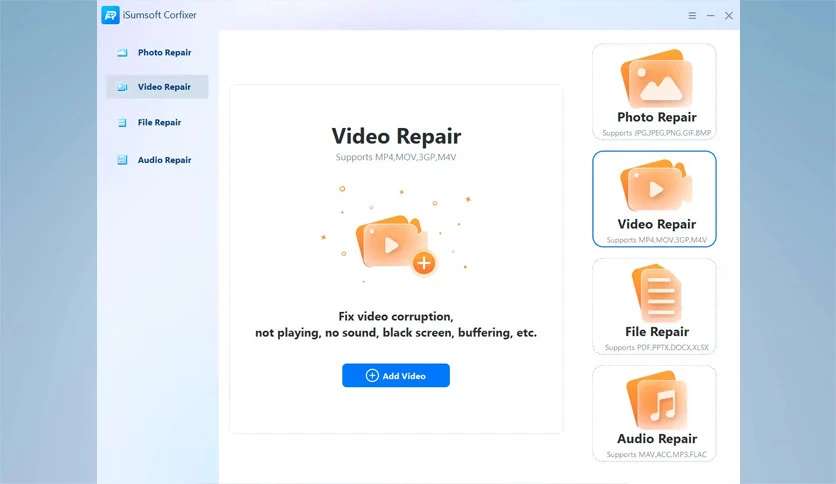Viewport: 836px width, 484px height.
Task: Click the Video Repair sidebar icon
Action: click(122, 87)
